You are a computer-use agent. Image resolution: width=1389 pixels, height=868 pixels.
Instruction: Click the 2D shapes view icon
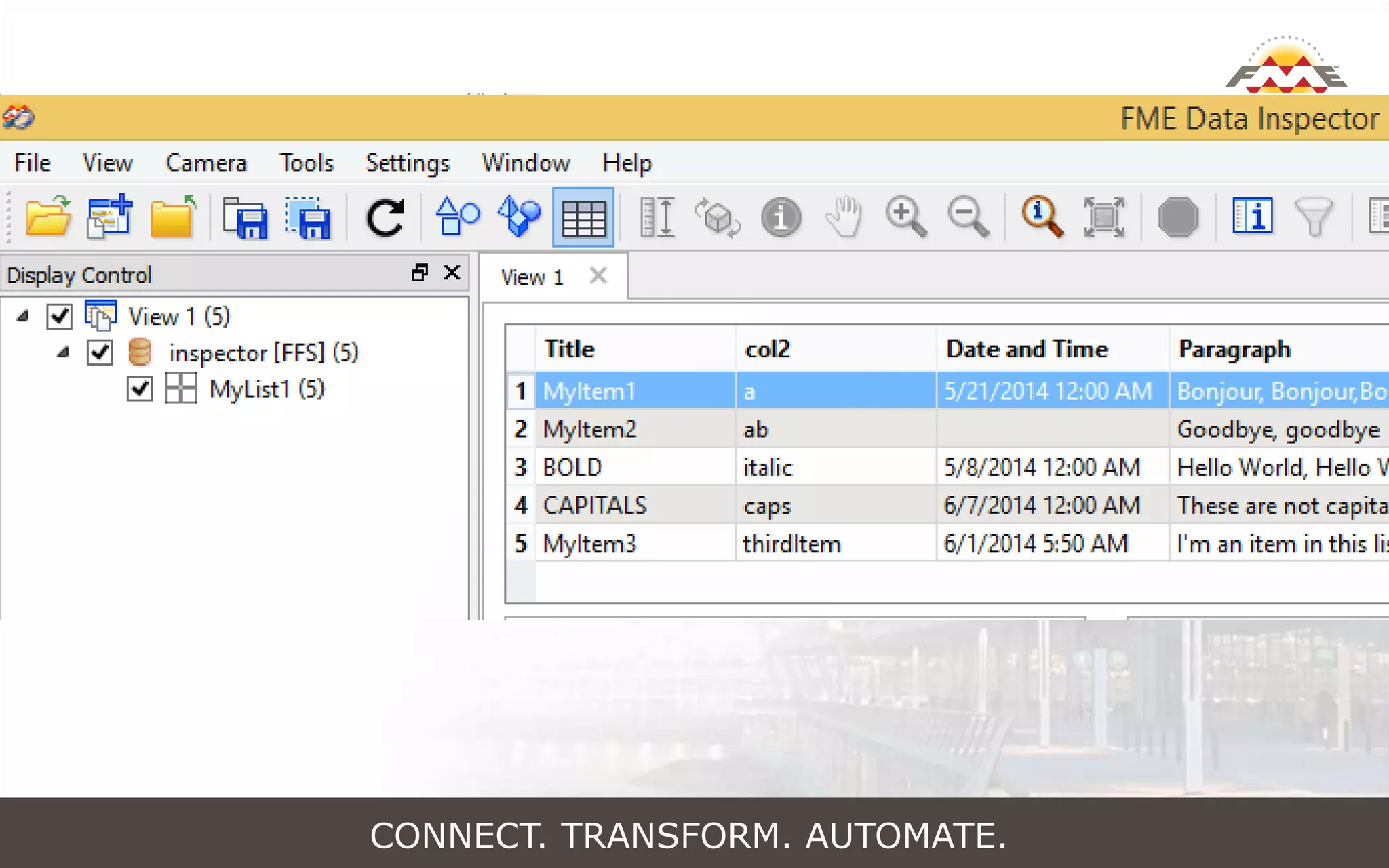[458, 217]
